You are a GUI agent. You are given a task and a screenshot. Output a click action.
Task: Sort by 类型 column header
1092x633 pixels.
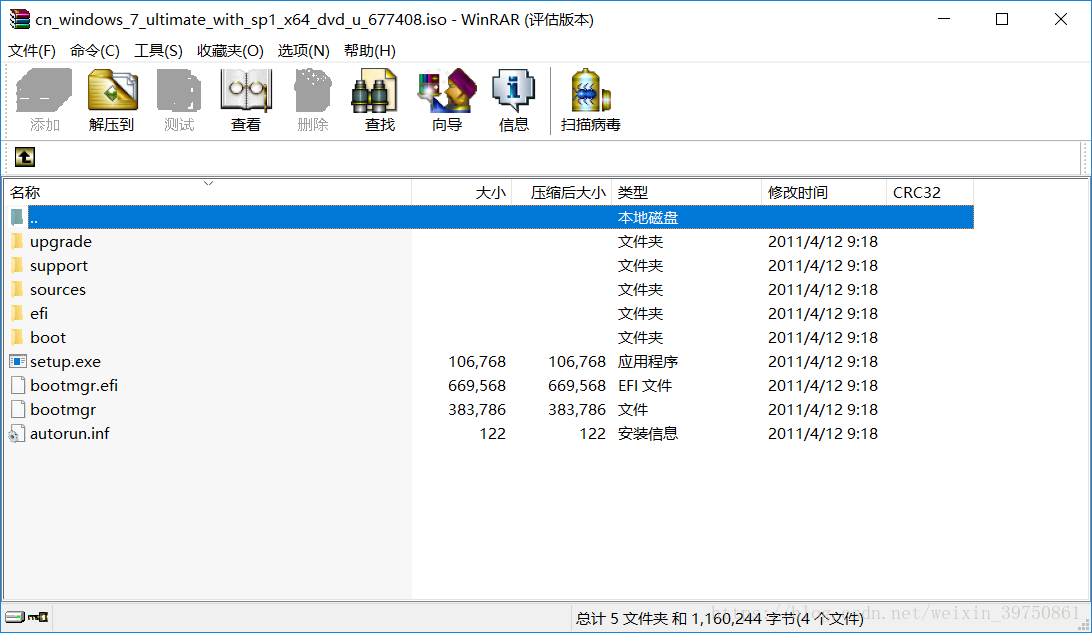pos(687,192)
